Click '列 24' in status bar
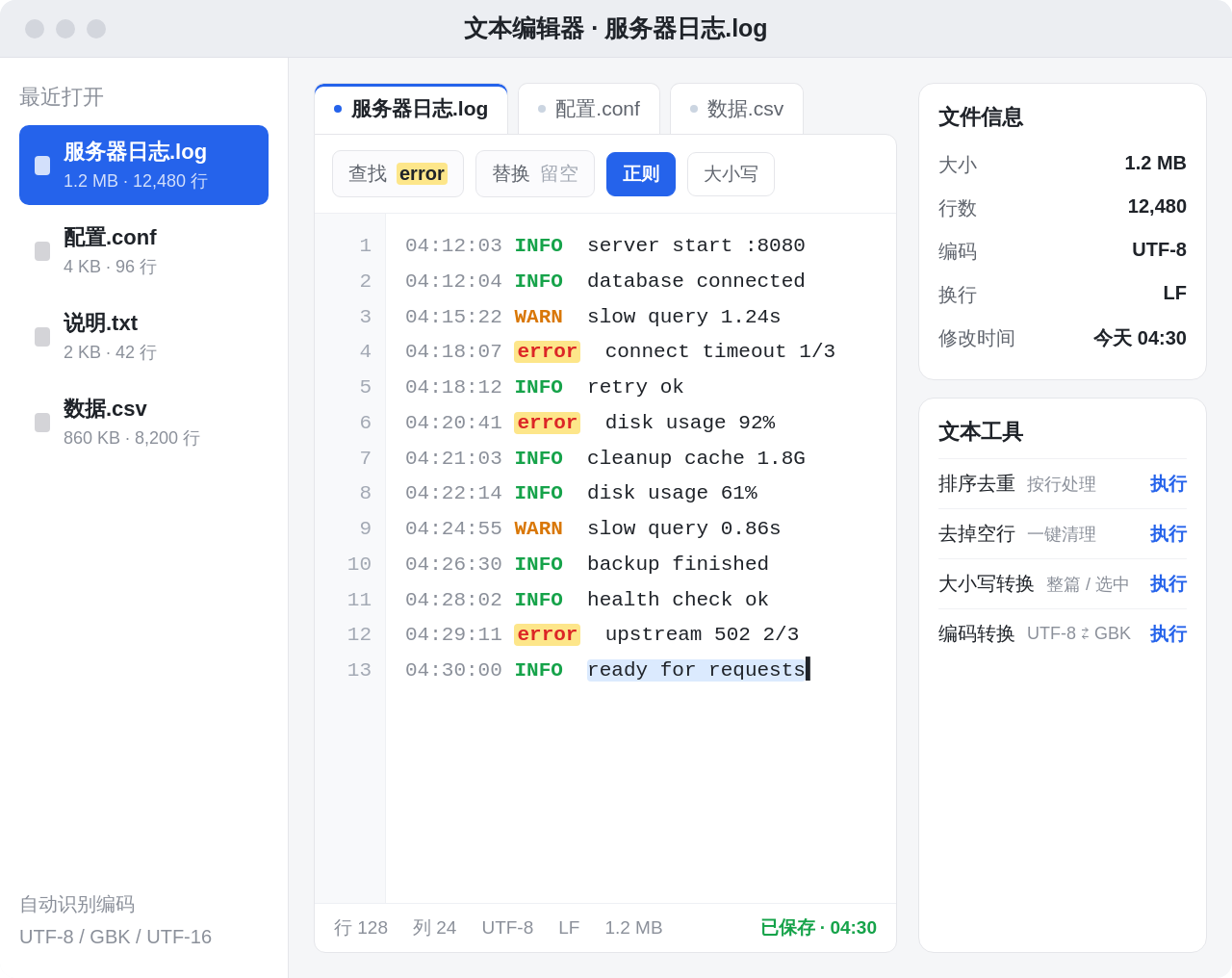The image size is (1232, 978). [x=435, y=928]
